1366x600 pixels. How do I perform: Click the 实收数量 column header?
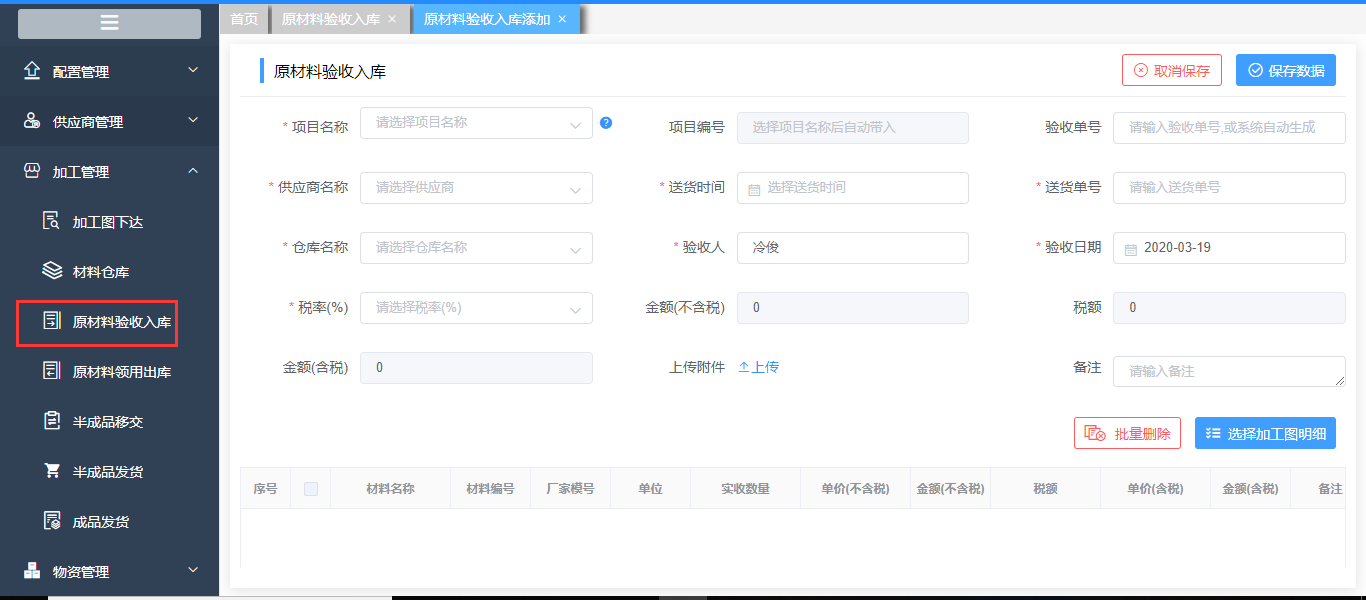(x=746, y=489)
